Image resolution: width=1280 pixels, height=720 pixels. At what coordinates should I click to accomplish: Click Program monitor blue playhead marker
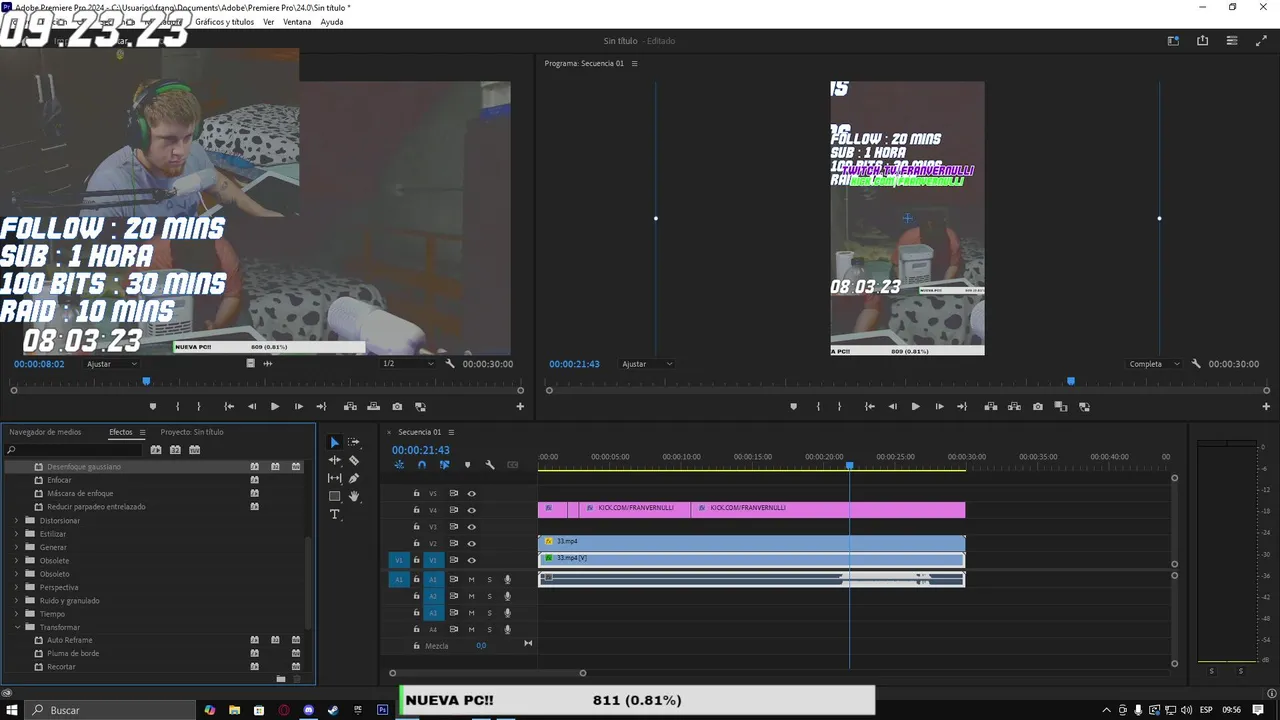click(x=1071, y=381)
